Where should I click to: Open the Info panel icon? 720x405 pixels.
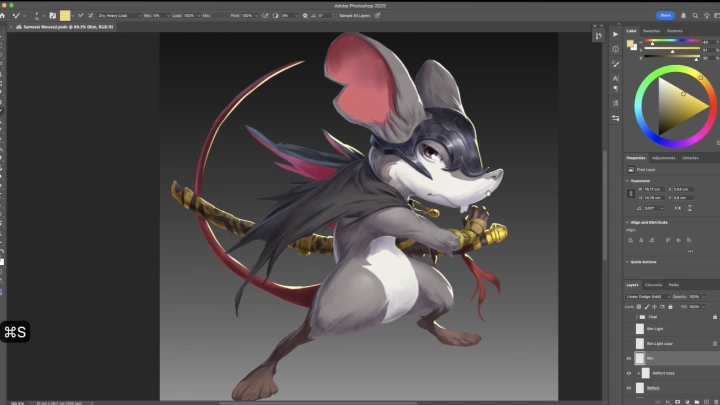pyautogui.click(x=615, y=49)
